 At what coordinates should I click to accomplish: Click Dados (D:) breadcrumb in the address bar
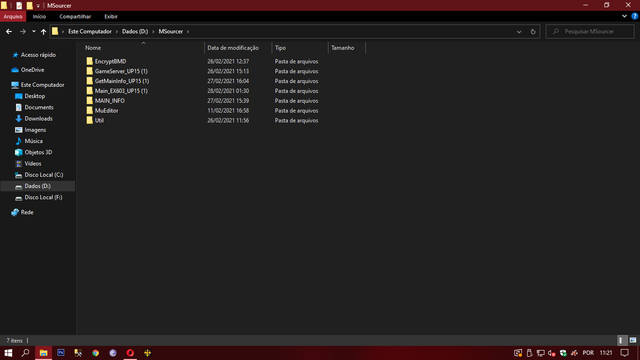135,31
